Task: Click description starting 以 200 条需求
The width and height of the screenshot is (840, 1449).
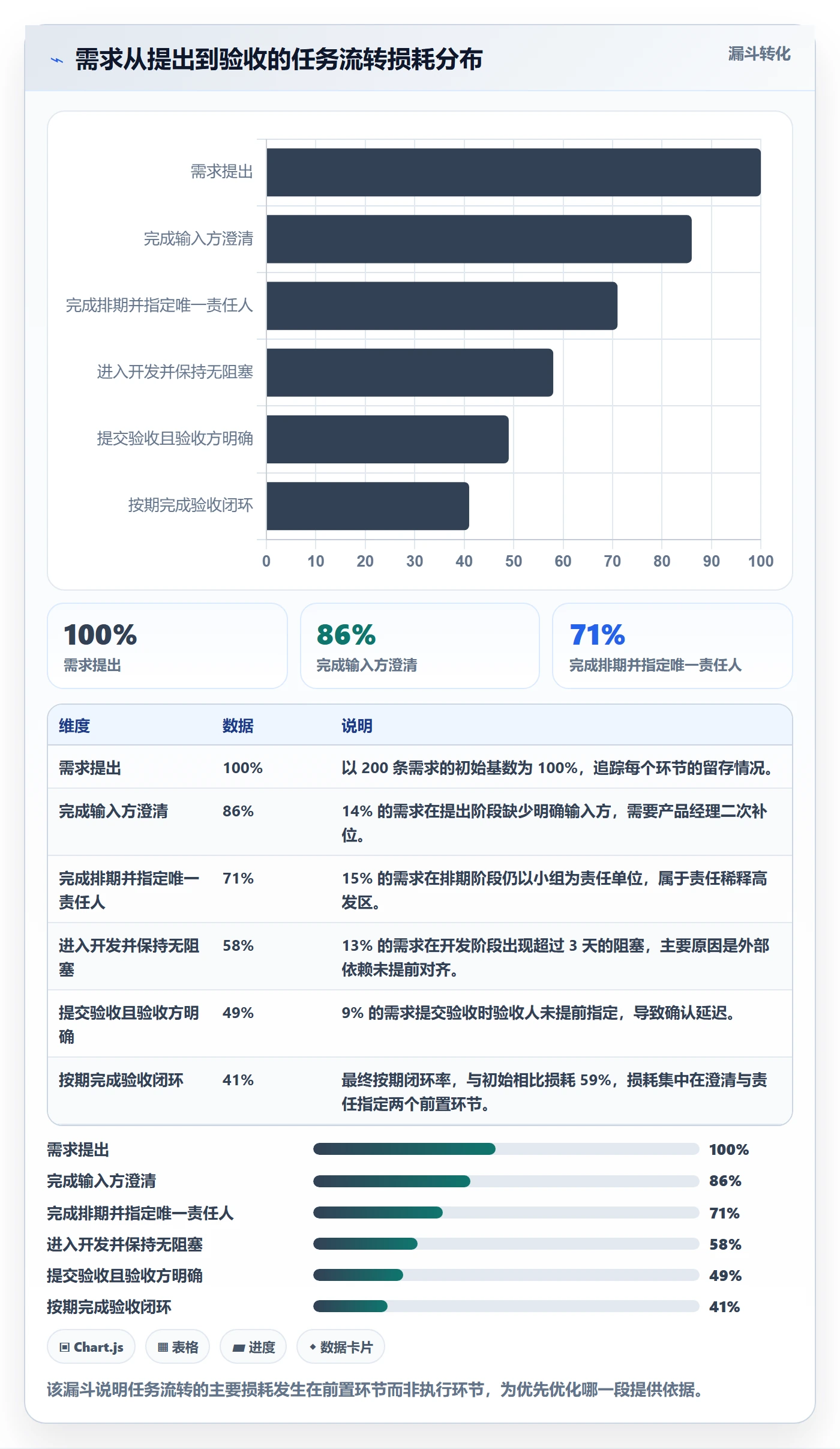Action: 559,768
